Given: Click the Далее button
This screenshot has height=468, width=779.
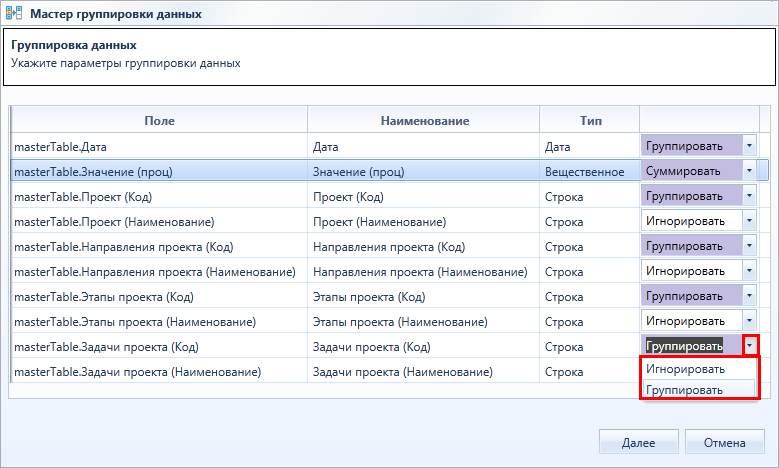Looking at the screenshot, I should (x=638, y=442).
